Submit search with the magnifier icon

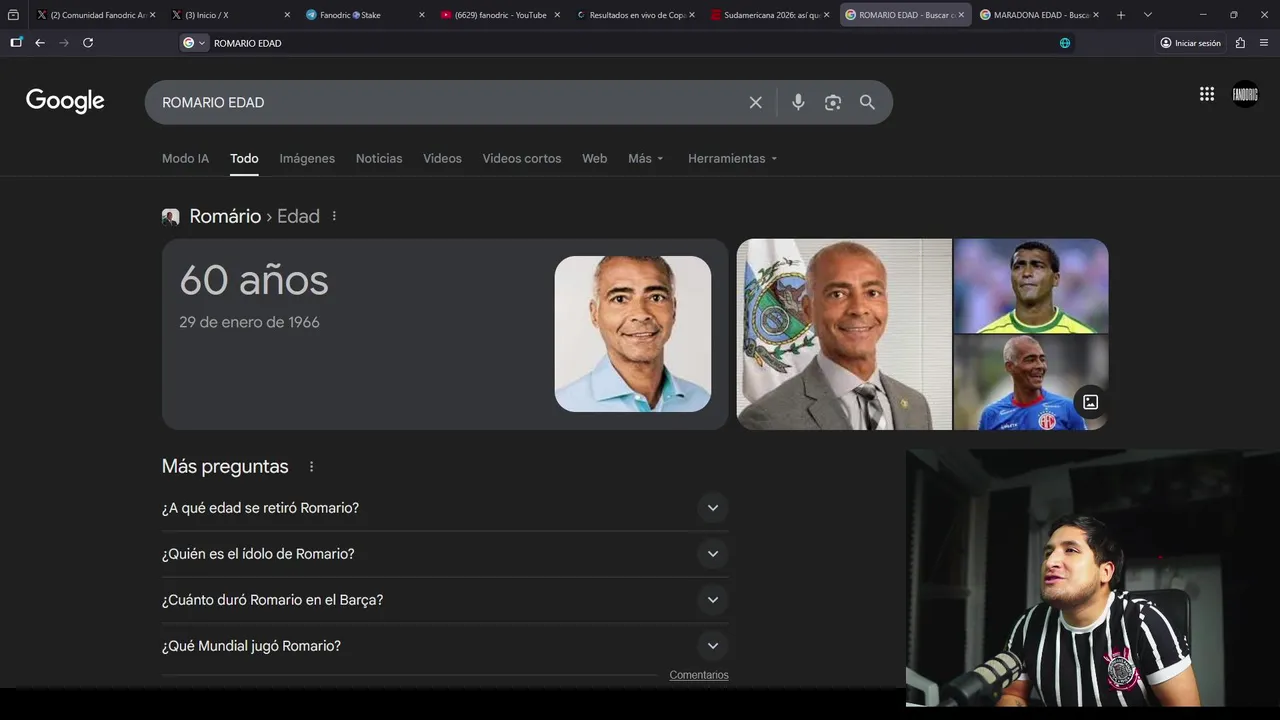[867, 102]
